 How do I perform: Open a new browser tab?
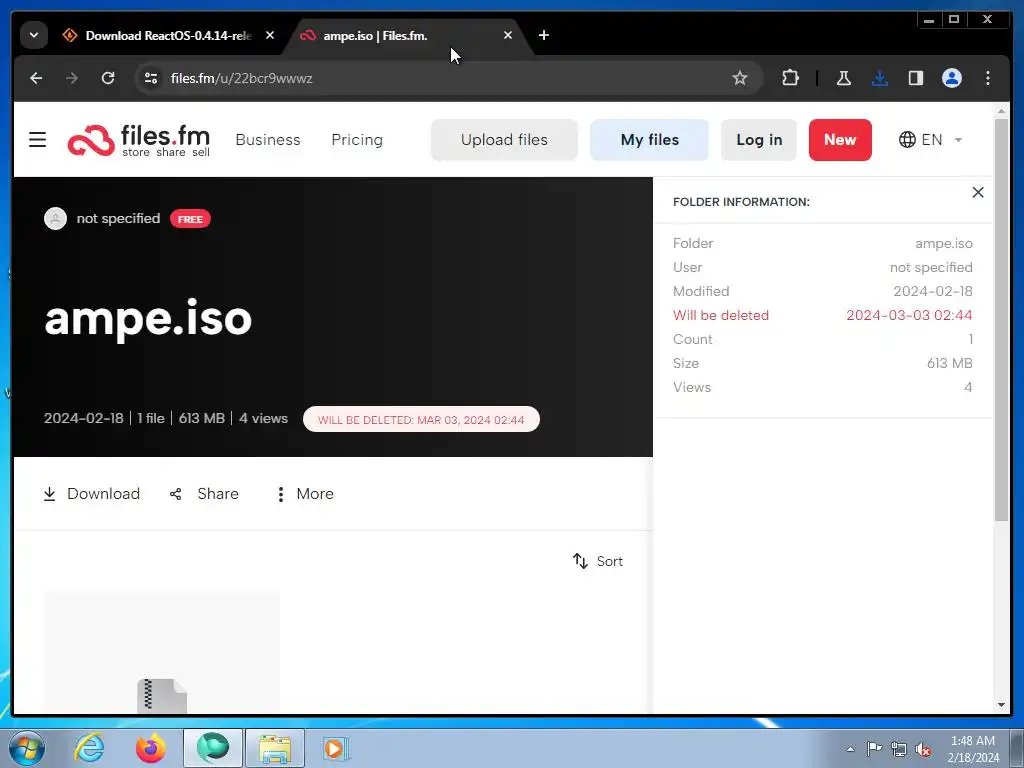tap(543, 35)
